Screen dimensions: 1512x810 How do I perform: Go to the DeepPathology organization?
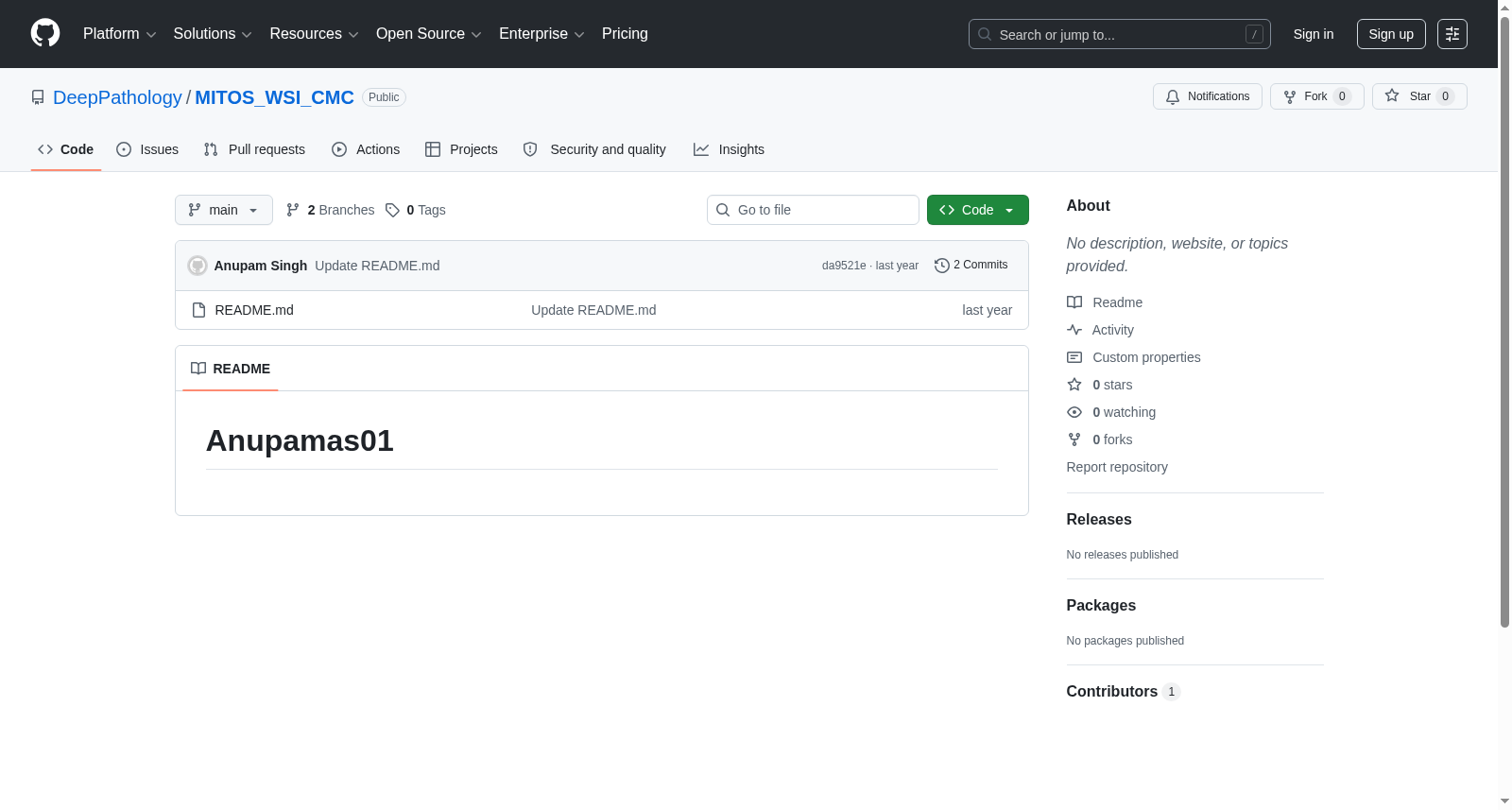click(117, 97)
